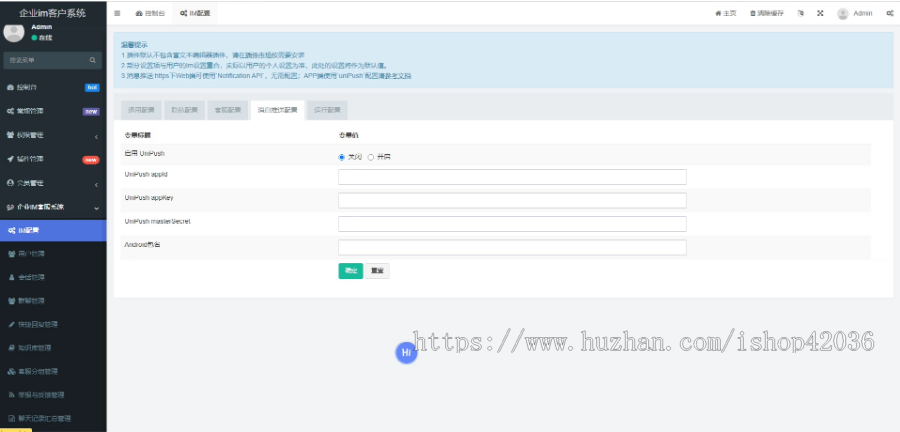Click the blue floating Hi chat button
This screenshot has width=900, height=432.
pos(406,353)
